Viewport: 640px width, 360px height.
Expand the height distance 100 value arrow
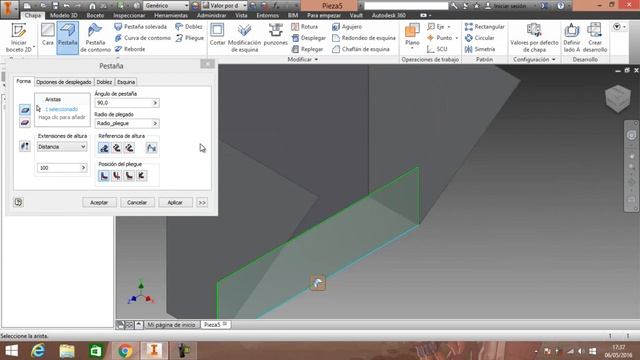pos(83,168)
